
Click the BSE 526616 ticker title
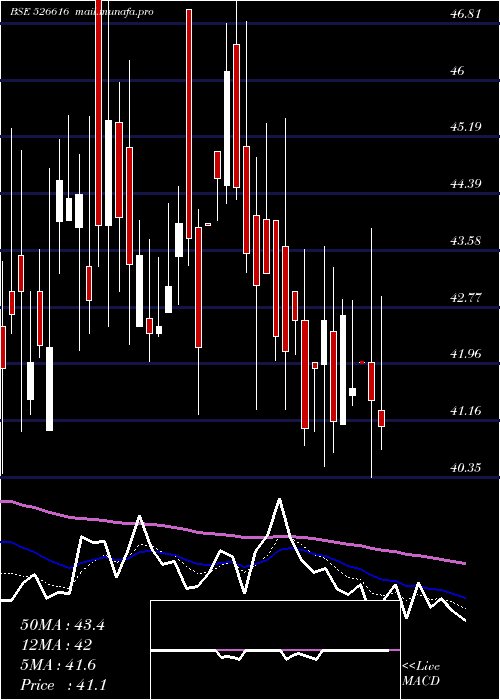(x=40, y=12)
